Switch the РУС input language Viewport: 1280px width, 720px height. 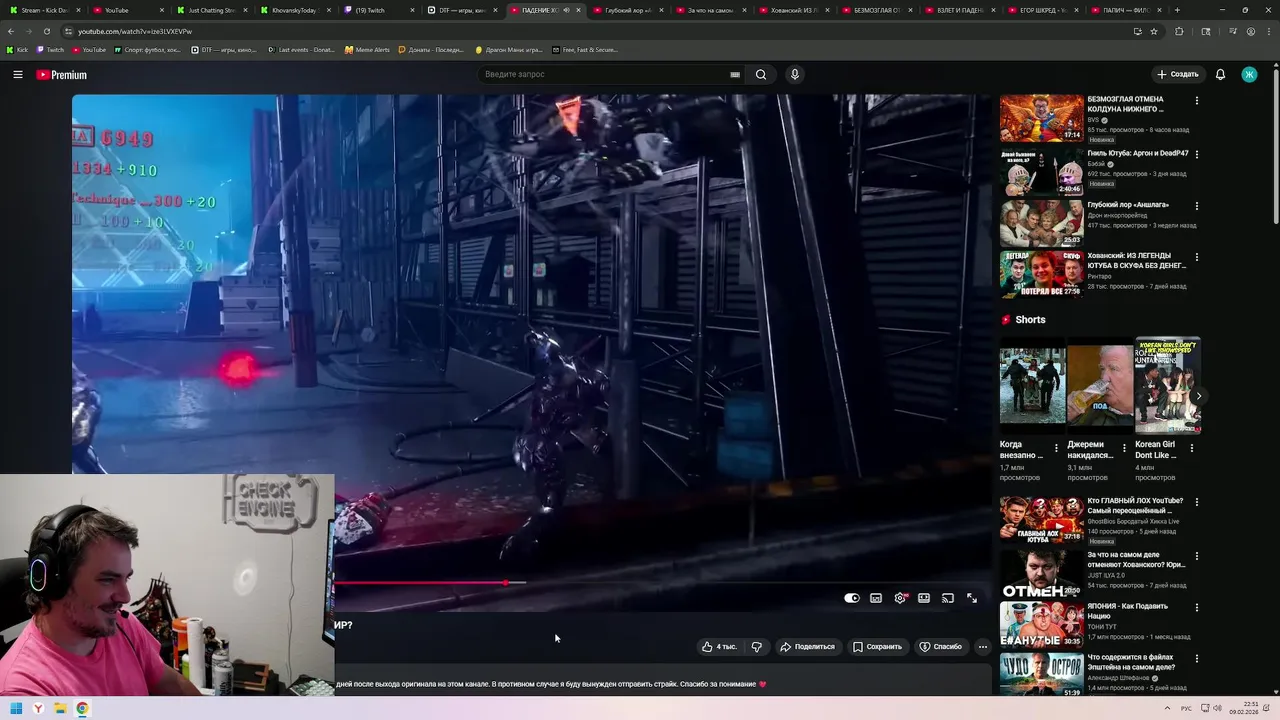tap(1187, 708)
